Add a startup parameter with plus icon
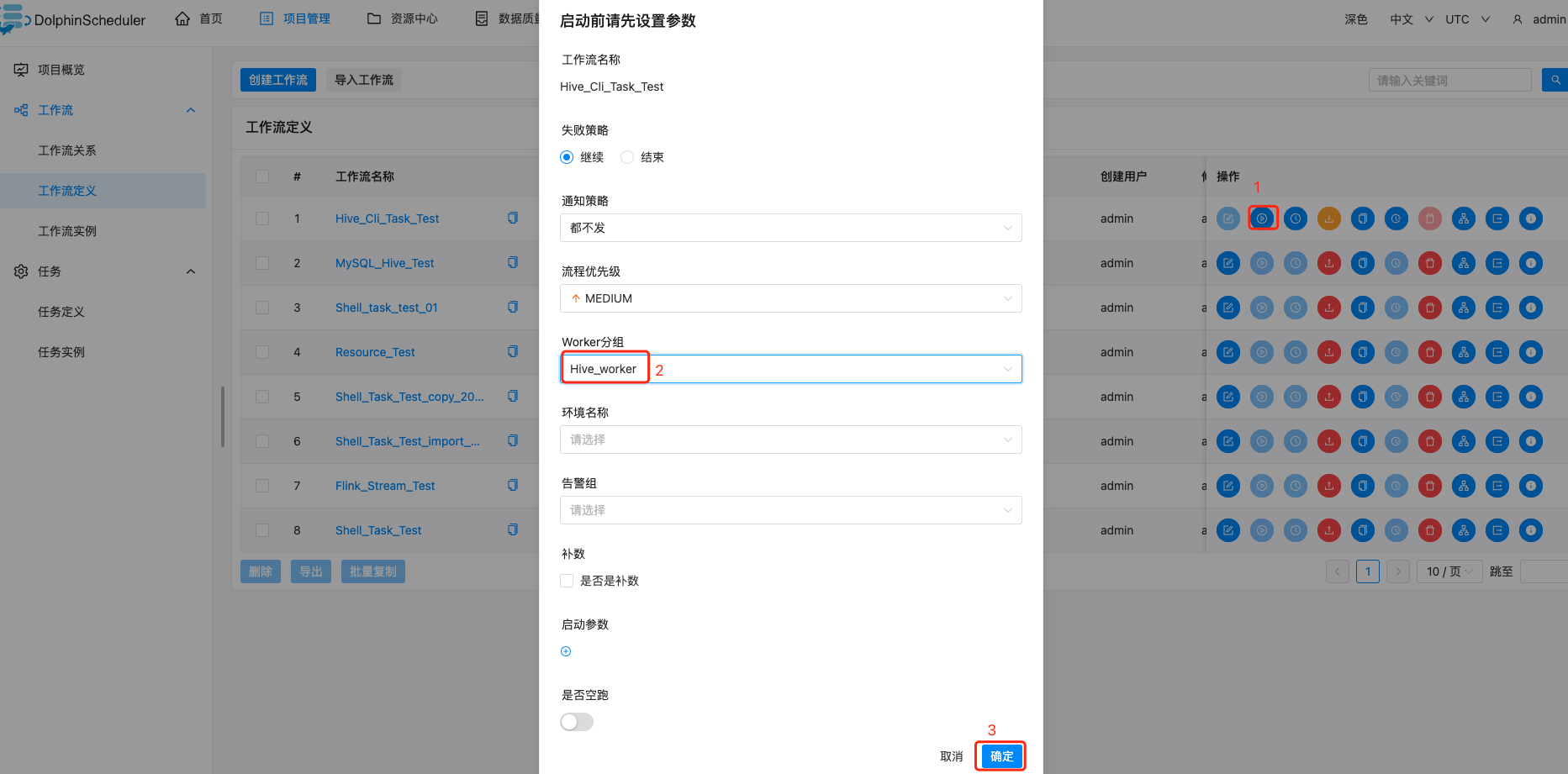 coord(566,651)
